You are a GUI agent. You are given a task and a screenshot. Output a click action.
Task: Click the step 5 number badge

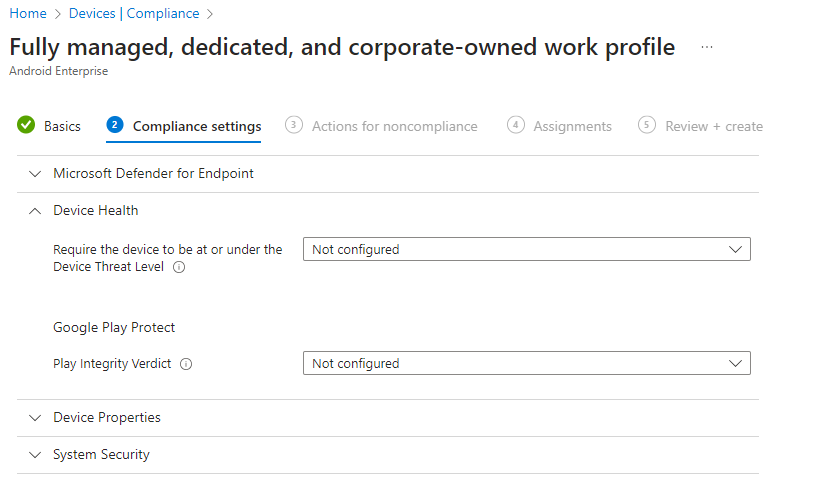pos(647,125)
